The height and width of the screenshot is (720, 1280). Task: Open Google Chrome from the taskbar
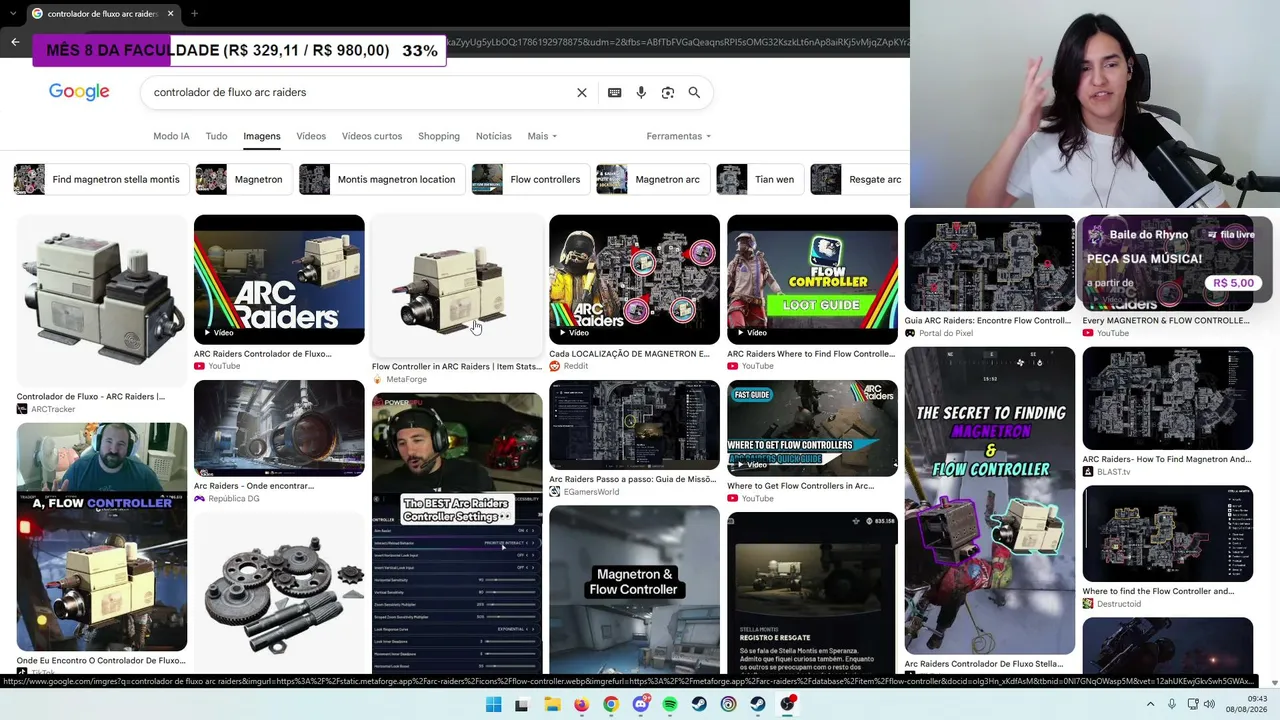(611, 705)
